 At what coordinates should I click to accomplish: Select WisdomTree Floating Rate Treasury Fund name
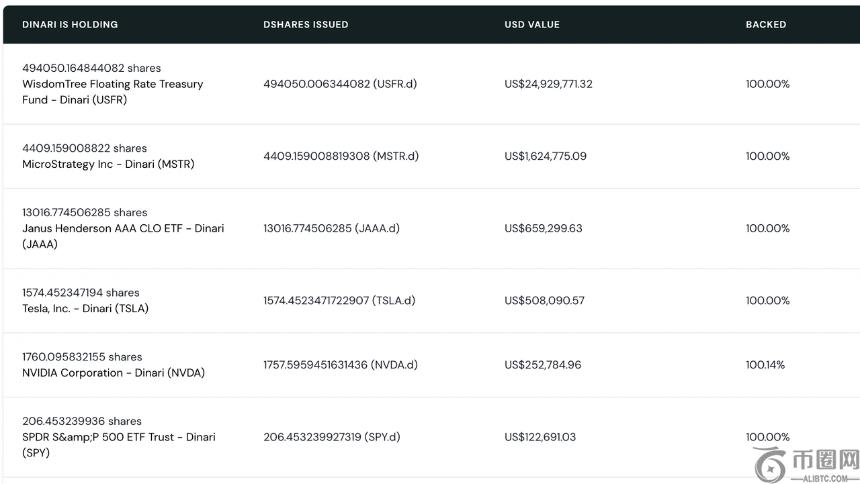tap(112, 92)
